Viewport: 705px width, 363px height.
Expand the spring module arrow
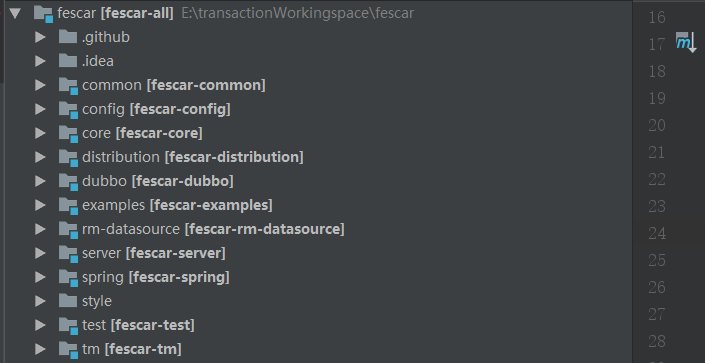(x=40, y=277)
